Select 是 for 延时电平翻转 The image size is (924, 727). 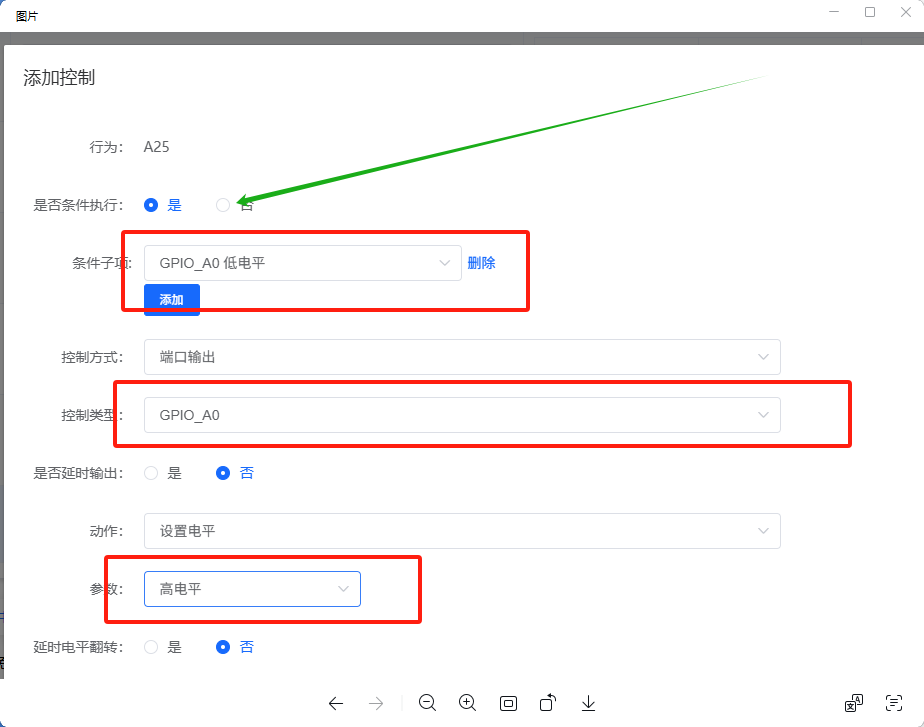point(152,647)
